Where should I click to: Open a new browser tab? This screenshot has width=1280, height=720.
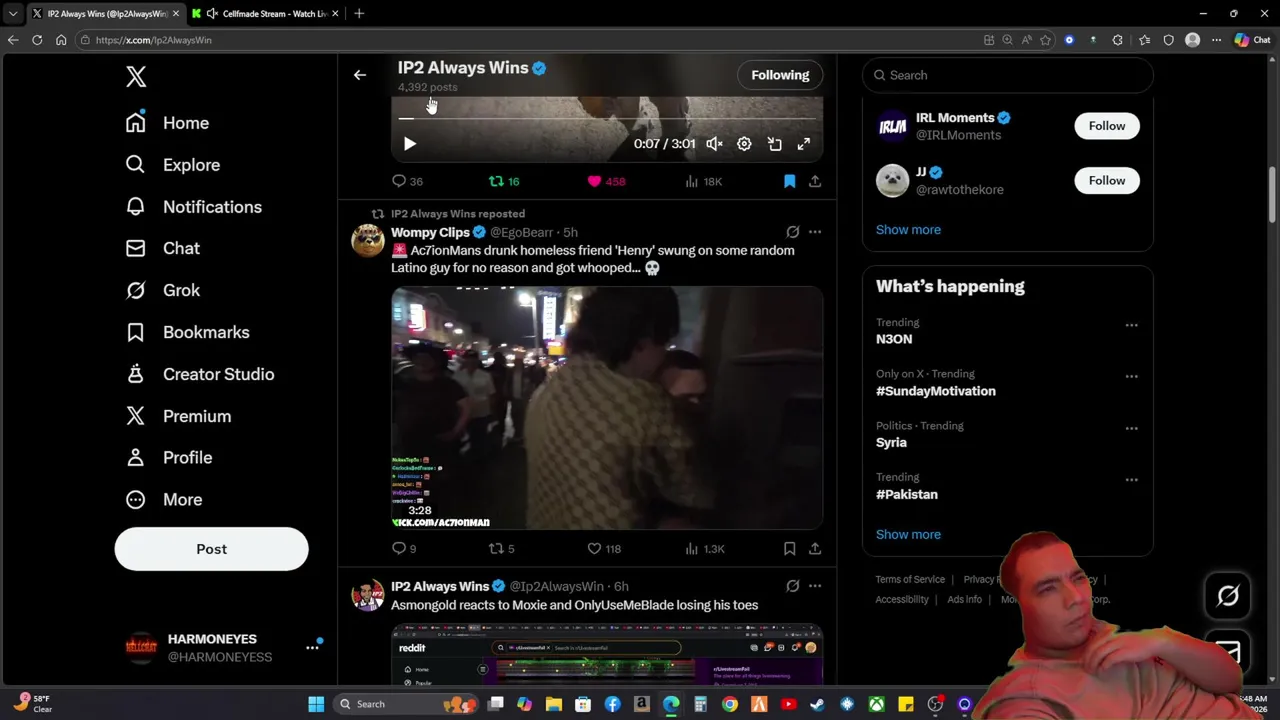359,13
